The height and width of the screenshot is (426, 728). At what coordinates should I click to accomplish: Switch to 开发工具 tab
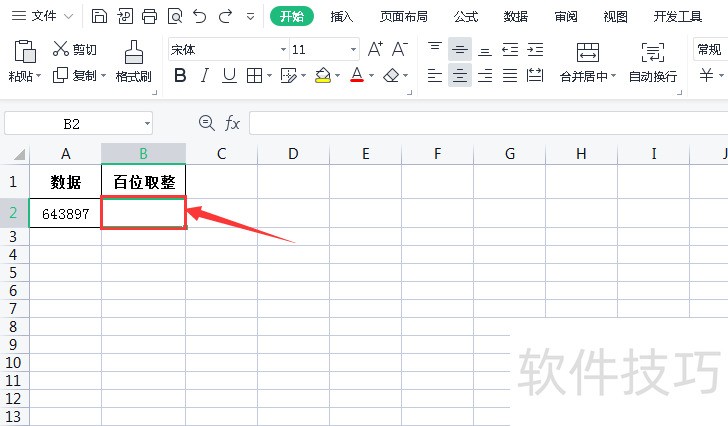677,17
